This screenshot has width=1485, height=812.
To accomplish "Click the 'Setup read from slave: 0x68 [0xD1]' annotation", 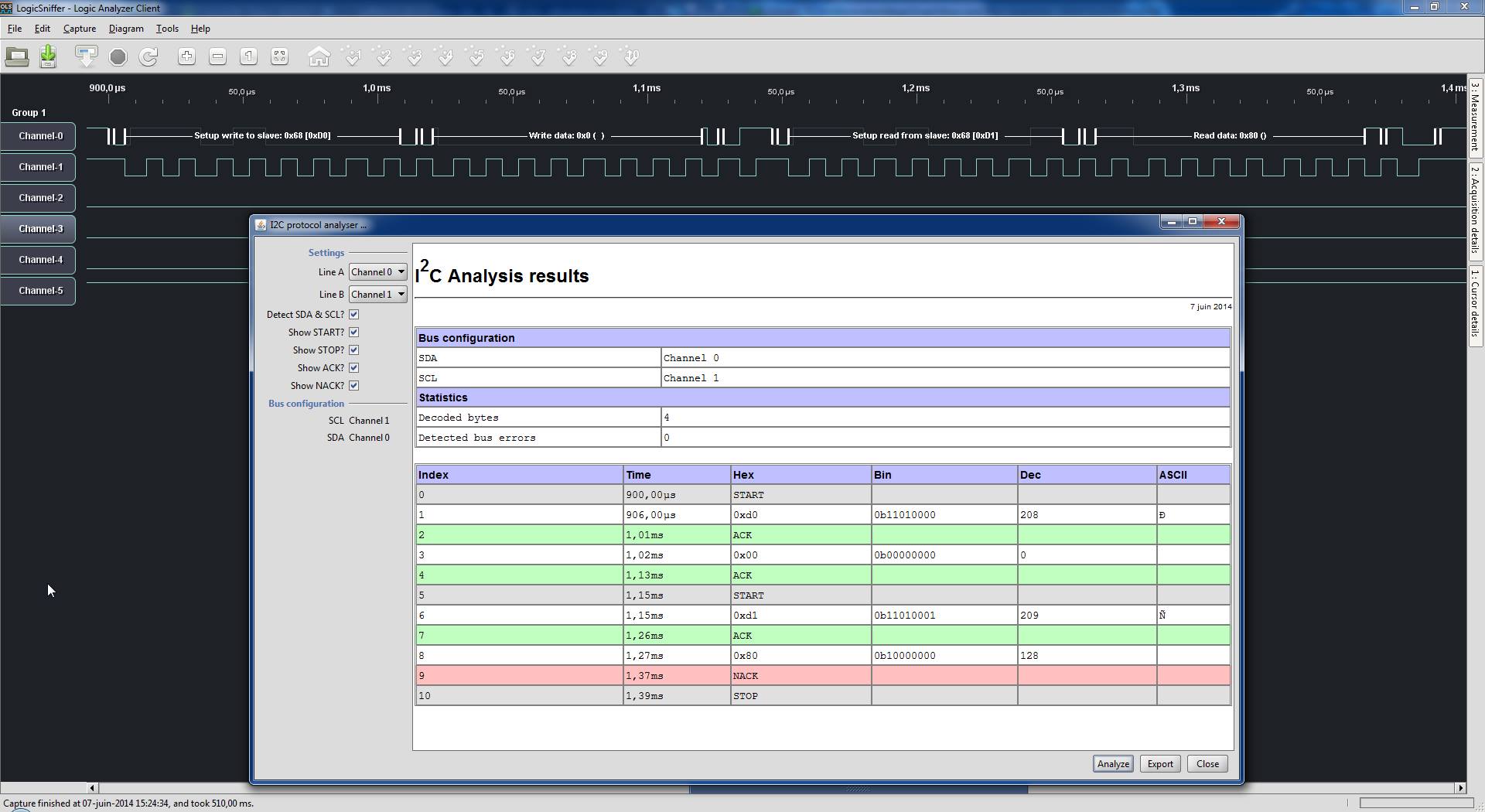I will pyautogui.click(x=925, y=135).
